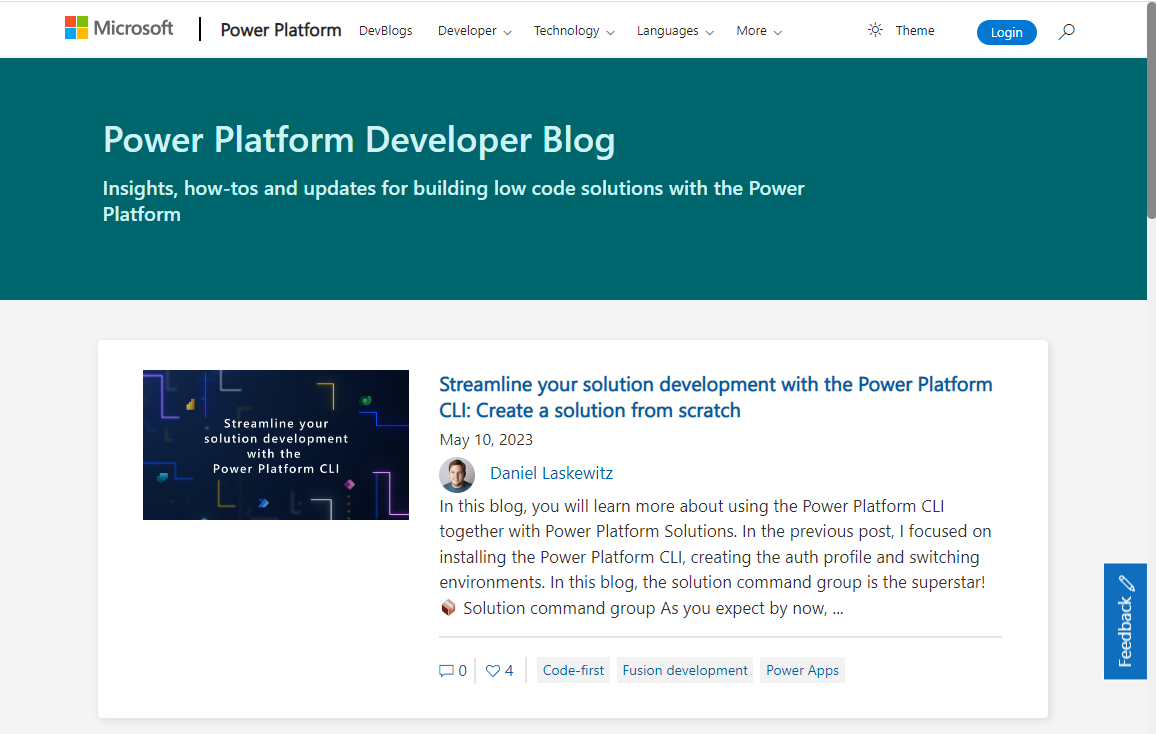1156x734 pixels.
Task: Click the Login button
Action: coord(1006,32)
